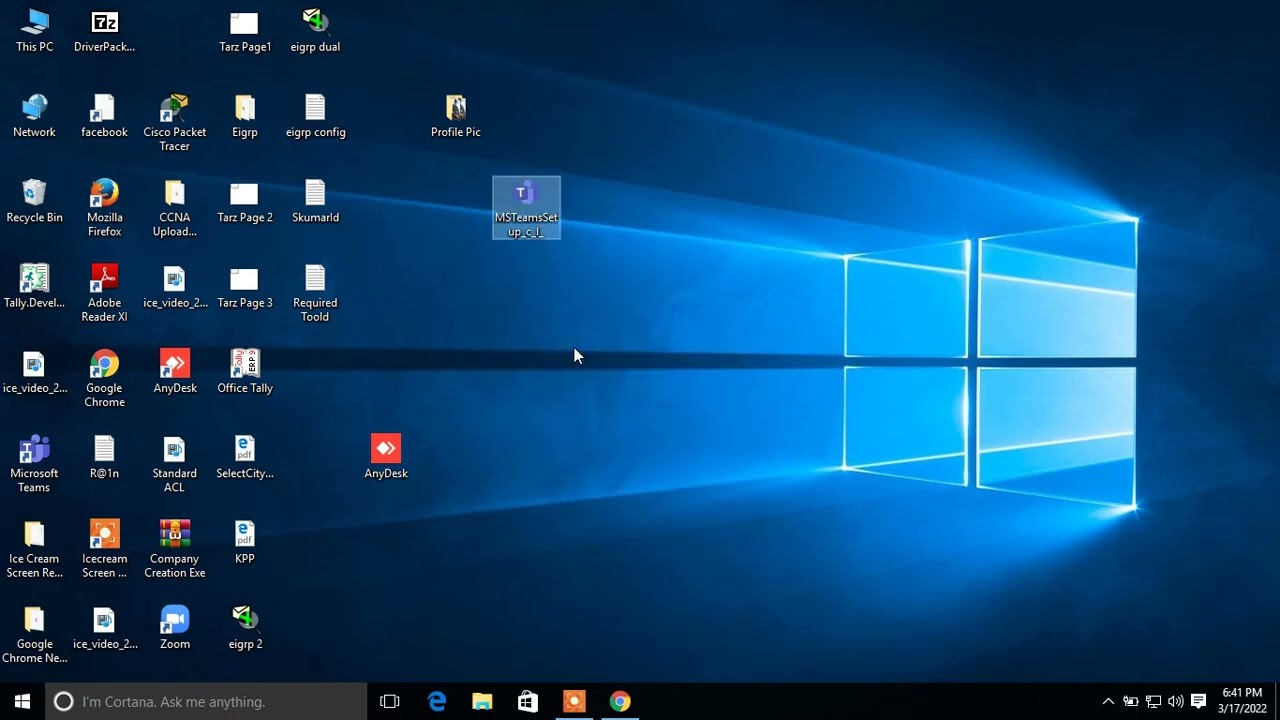This screenshot has height=720, width=1280.
Task: Select the MSTeamsSetup installer icon
Action: [526, 208]
